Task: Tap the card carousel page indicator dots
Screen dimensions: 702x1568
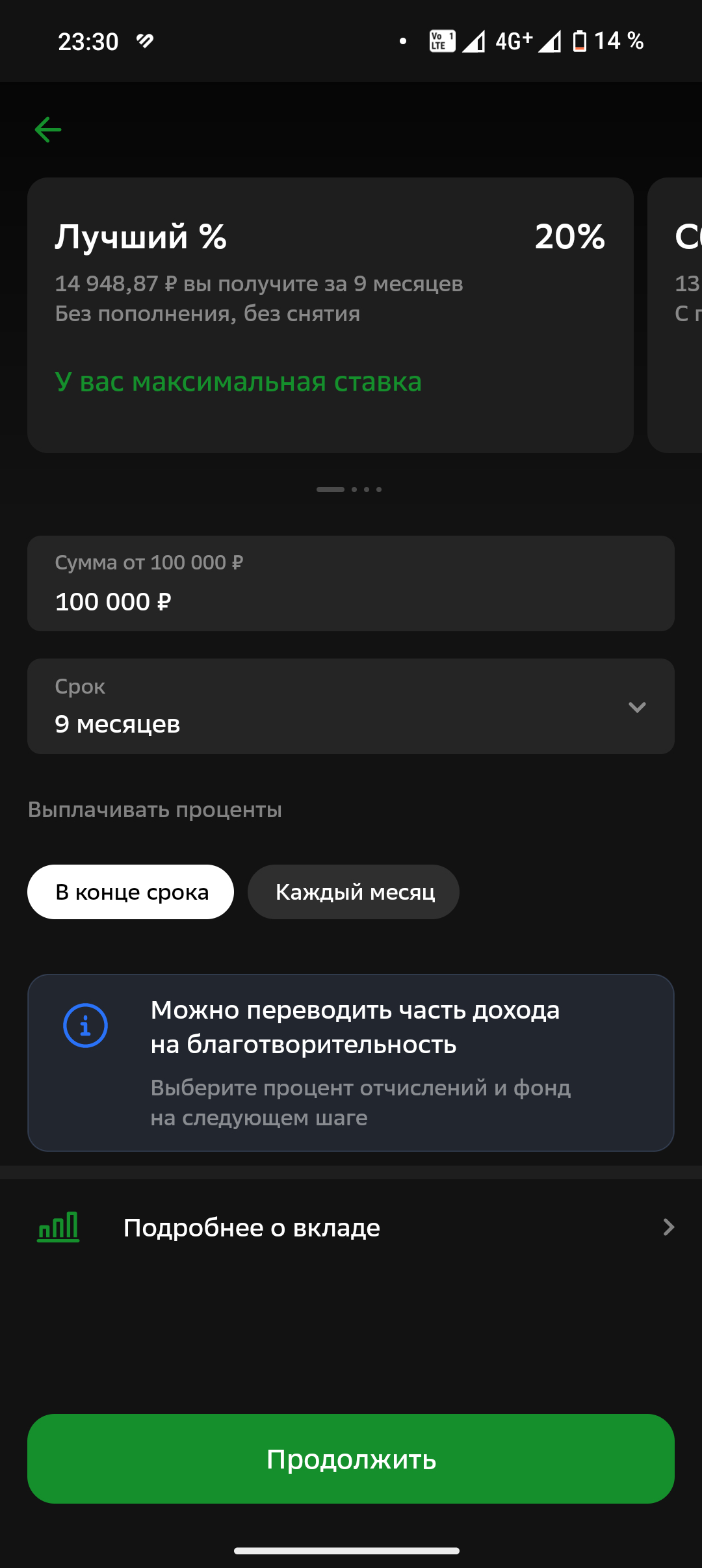Action: [x=349, y=490]
